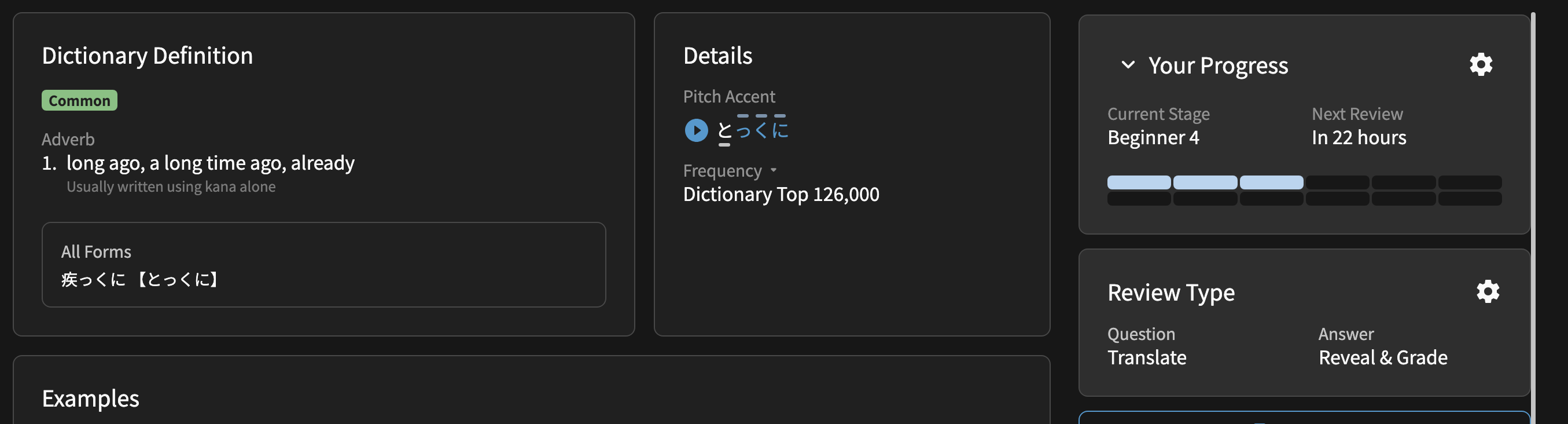This screenshot has height=424, width=1568.
Task: Click the third filled progress segment
Action: pos(1271,182)
